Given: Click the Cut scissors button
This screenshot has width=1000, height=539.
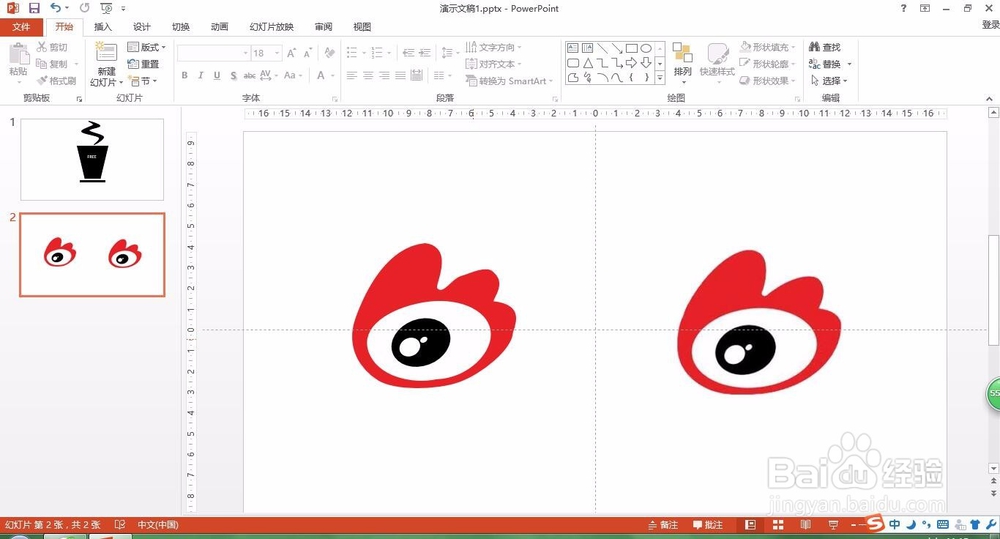Looking at the screenshot, I should pos(52,47).
